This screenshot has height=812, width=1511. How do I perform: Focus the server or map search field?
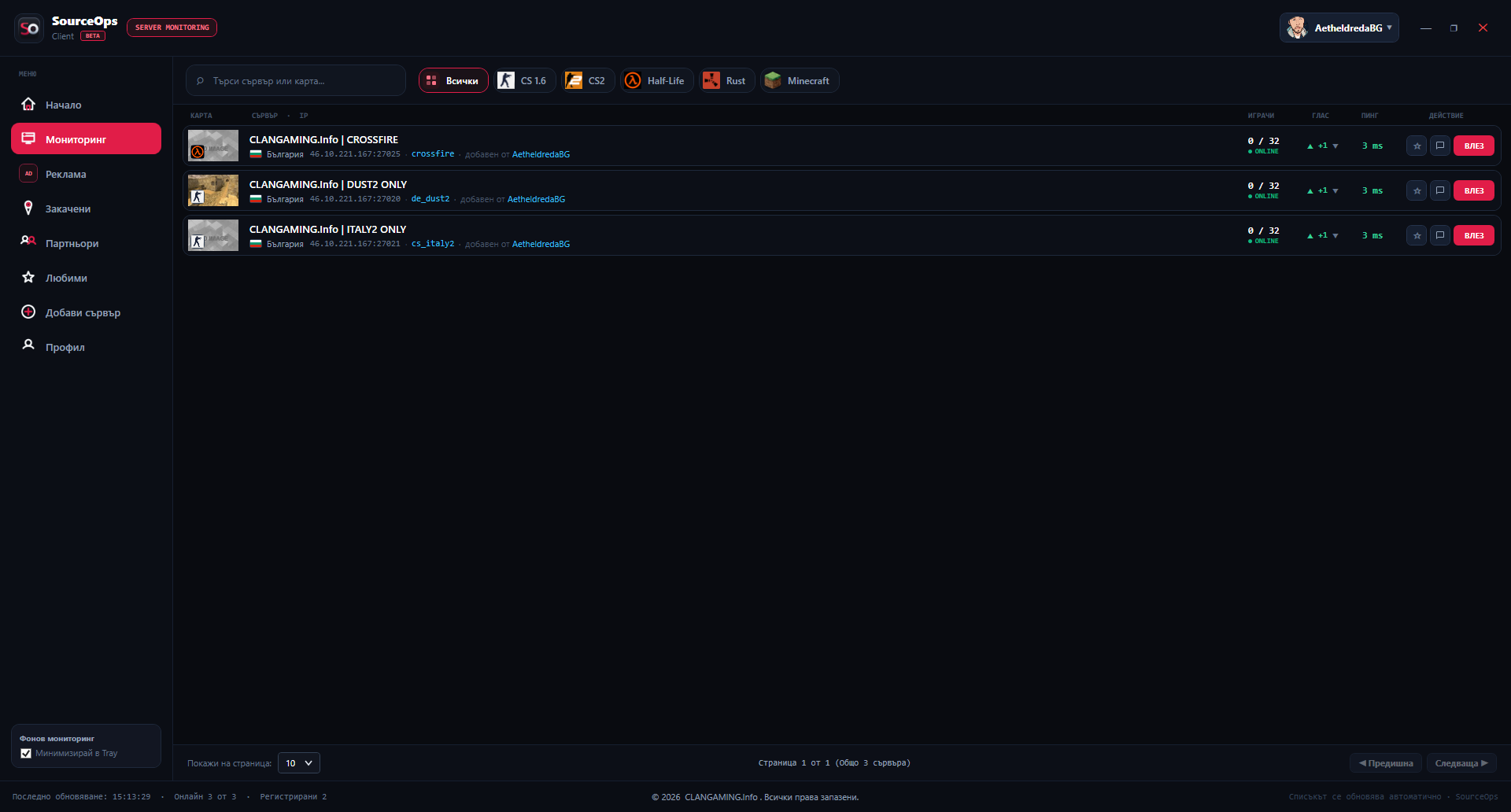pyautogui.click(x=296, y=80)
